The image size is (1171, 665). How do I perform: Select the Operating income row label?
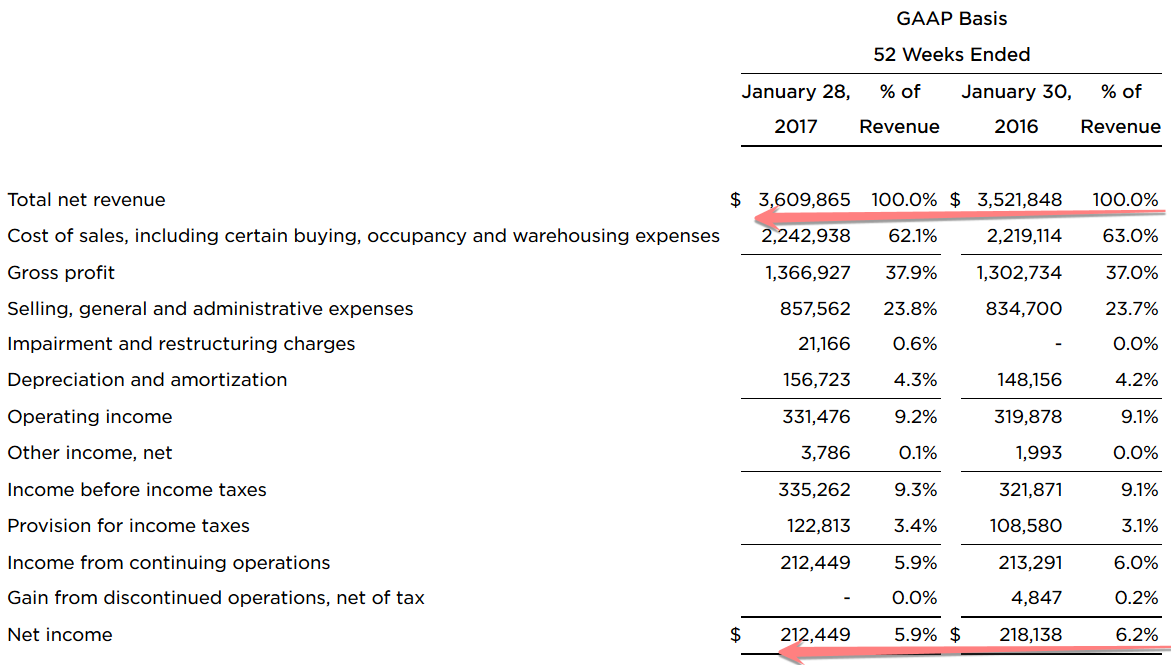[90, 417]
